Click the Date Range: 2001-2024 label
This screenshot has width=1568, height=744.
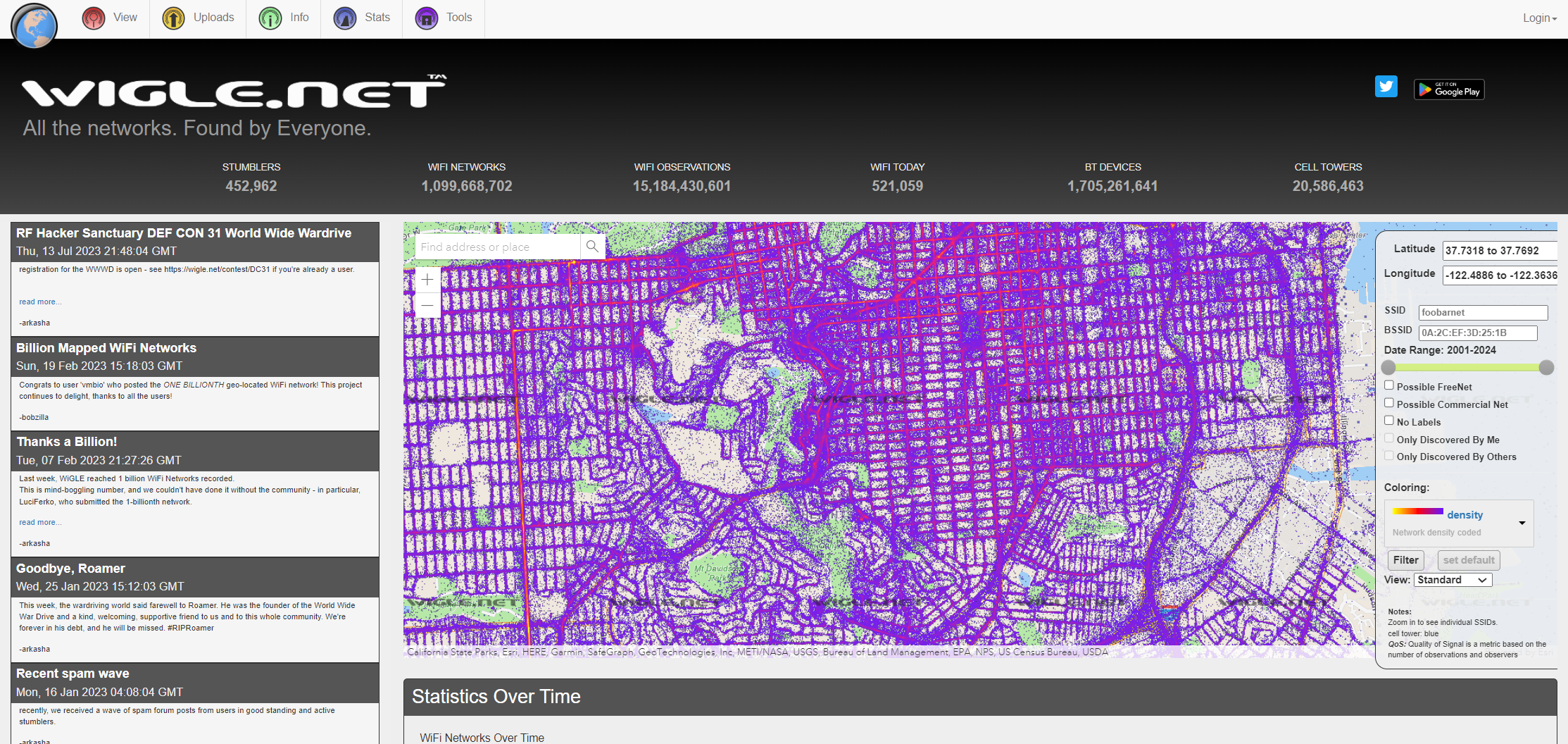(1440, 350)
